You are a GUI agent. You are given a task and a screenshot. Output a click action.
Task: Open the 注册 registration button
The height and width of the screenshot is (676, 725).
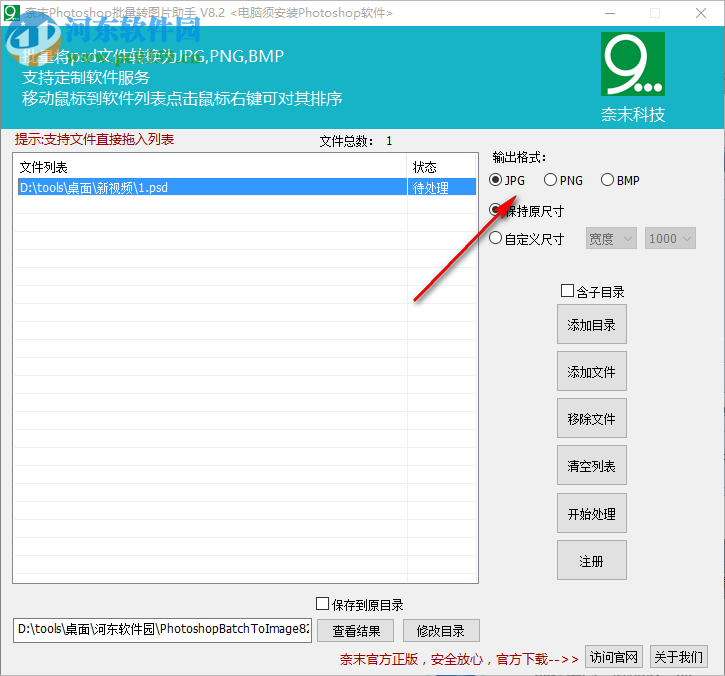pyautogui.click(x=591, y=560)
